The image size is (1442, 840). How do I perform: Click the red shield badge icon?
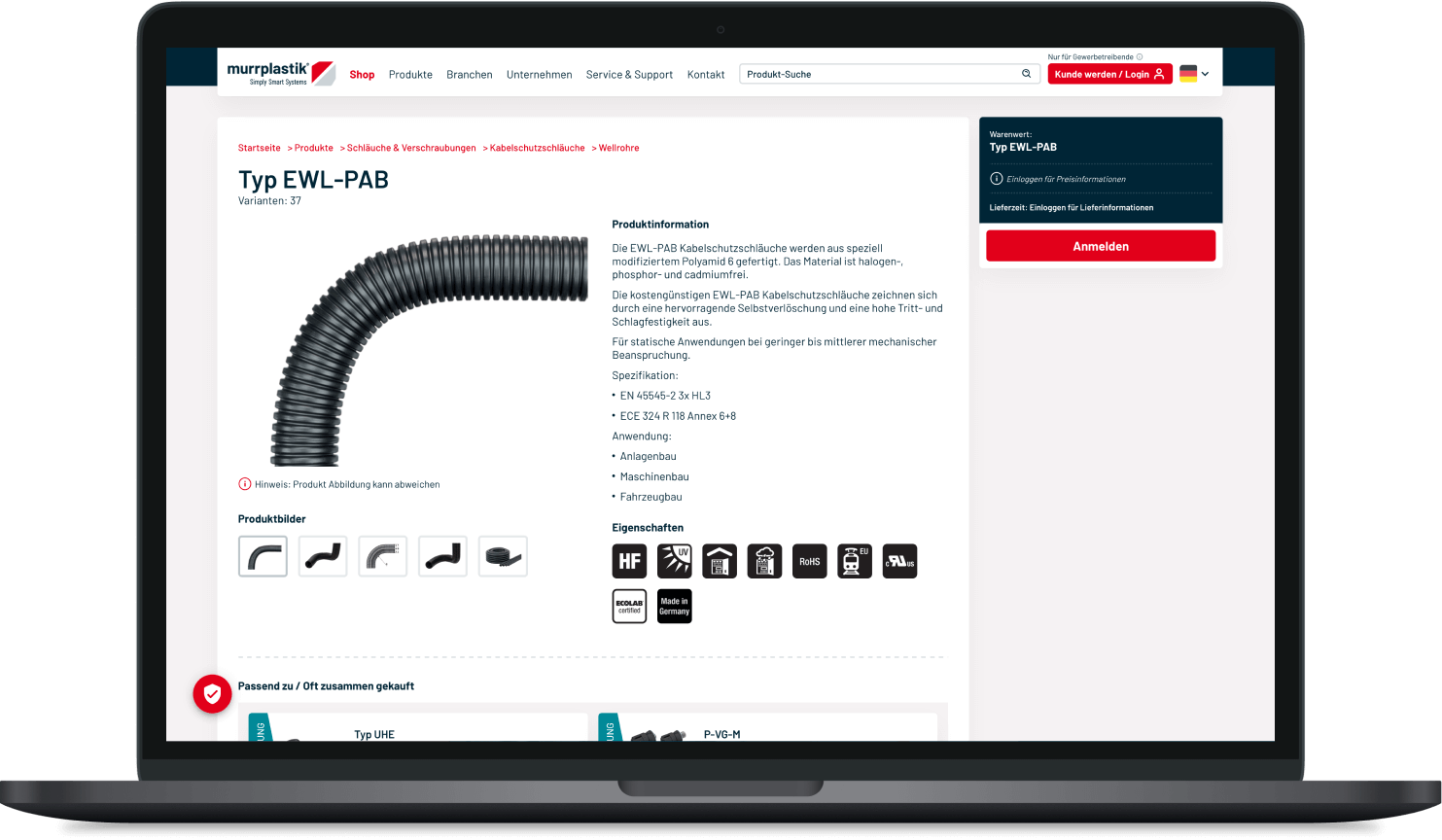click(212, 694)
